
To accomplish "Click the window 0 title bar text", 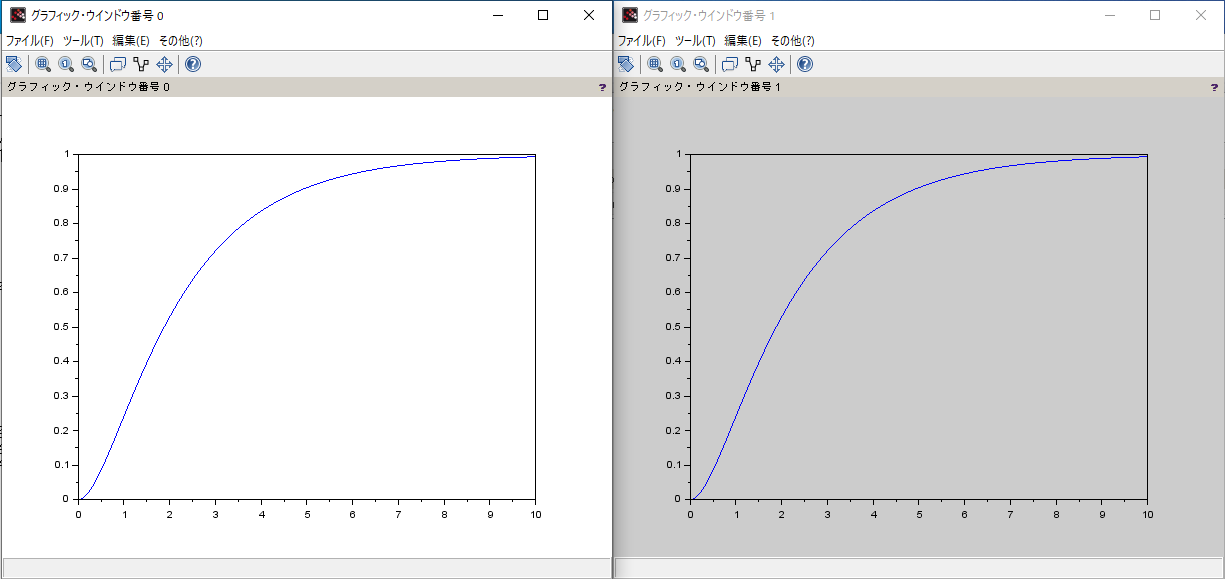I will 97,15.
